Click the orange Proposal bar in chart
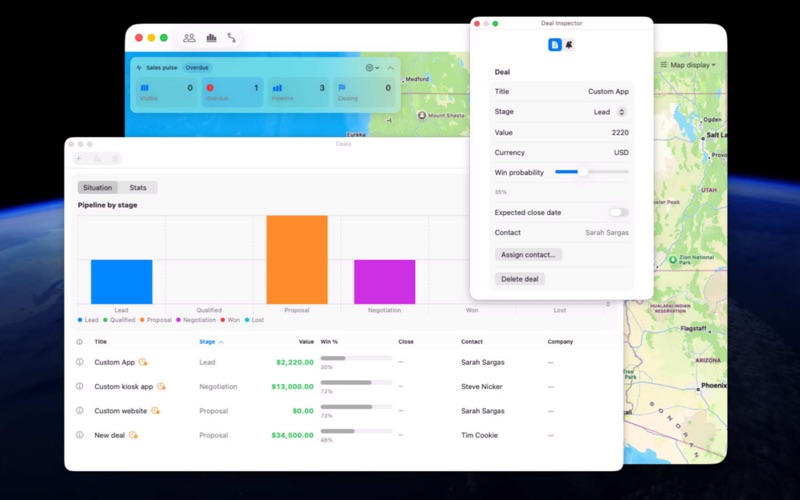 click(297, 260)
